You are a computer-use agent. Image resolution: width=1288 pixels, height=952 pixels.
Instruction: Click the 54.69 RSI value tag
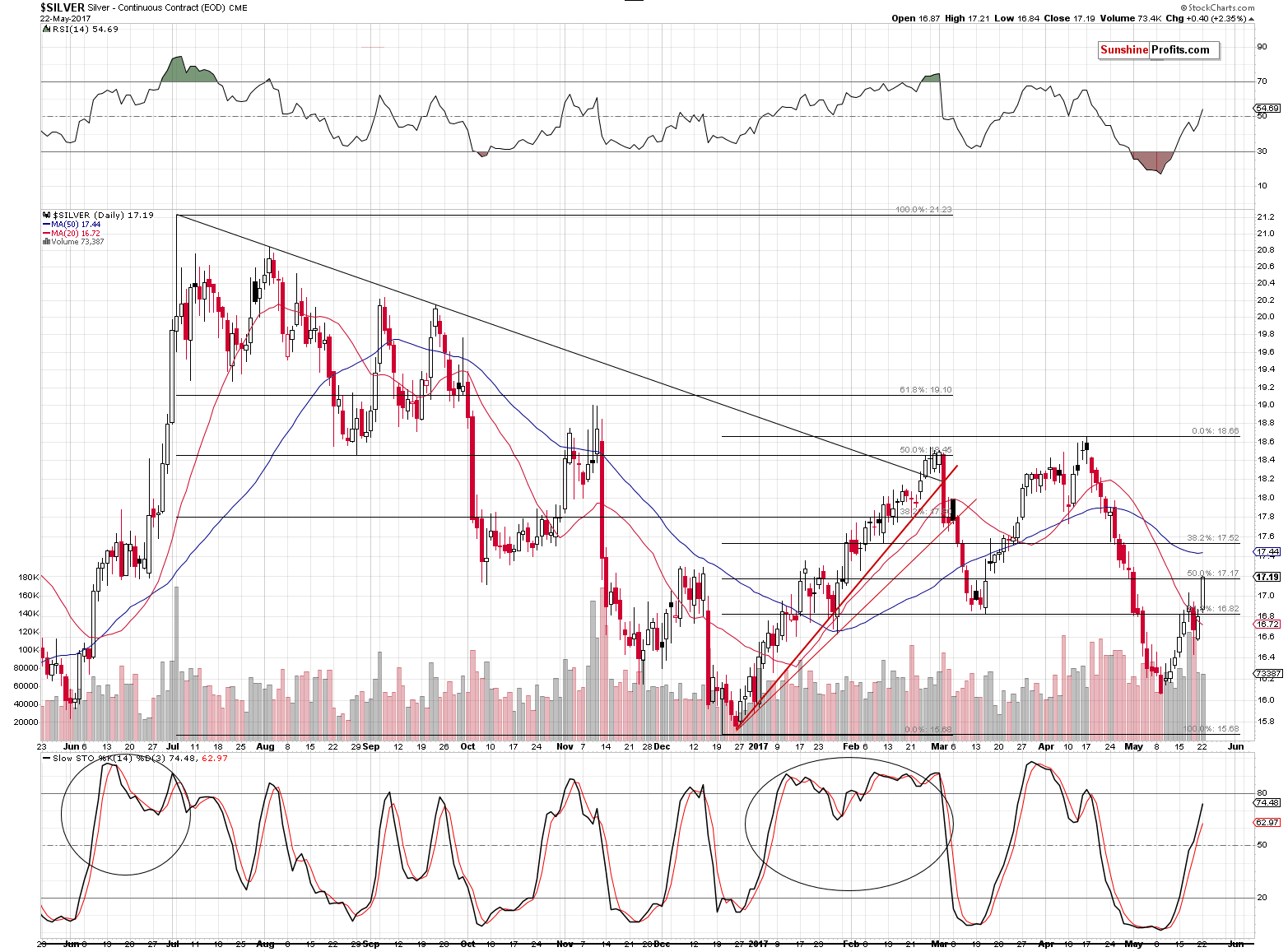click(1267, 109)
